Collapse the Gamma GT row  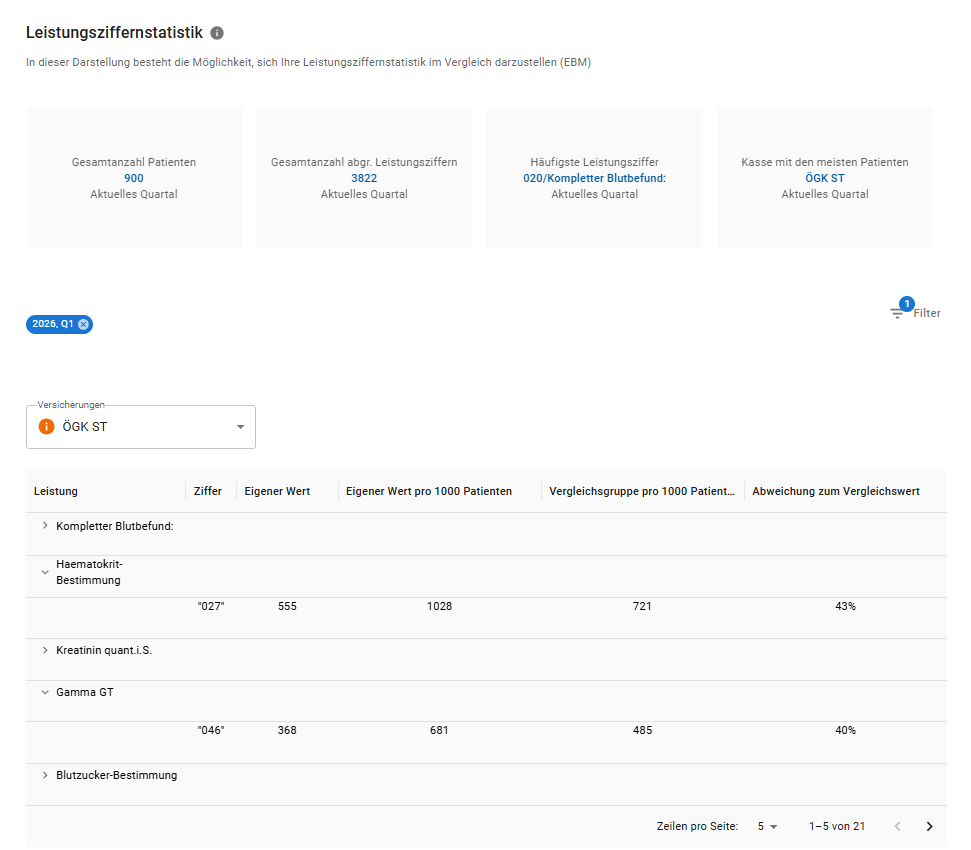point(45,692)
